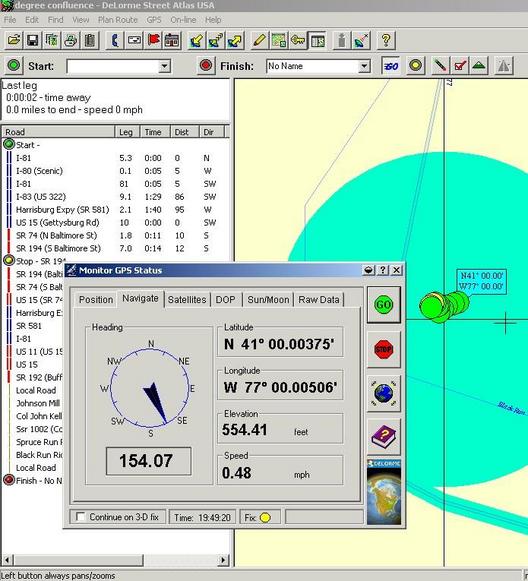Click the yellow Fix indicator
Image resolution: width=528 pixels, height=581 pixels.
[x=265, y=517]
